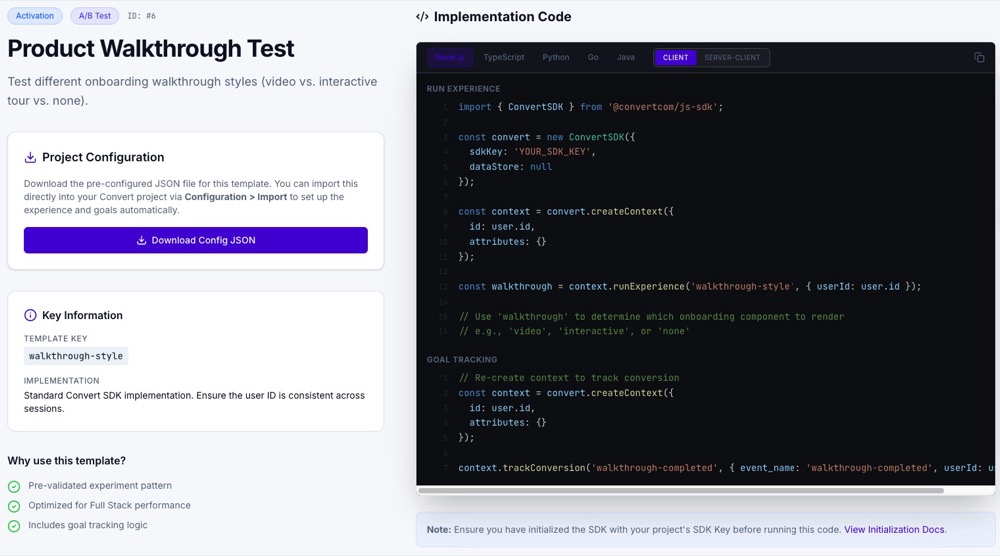Click the download icon beside Project Configuration
This screenshot has height=556, width=1000.
click(30, 157)
